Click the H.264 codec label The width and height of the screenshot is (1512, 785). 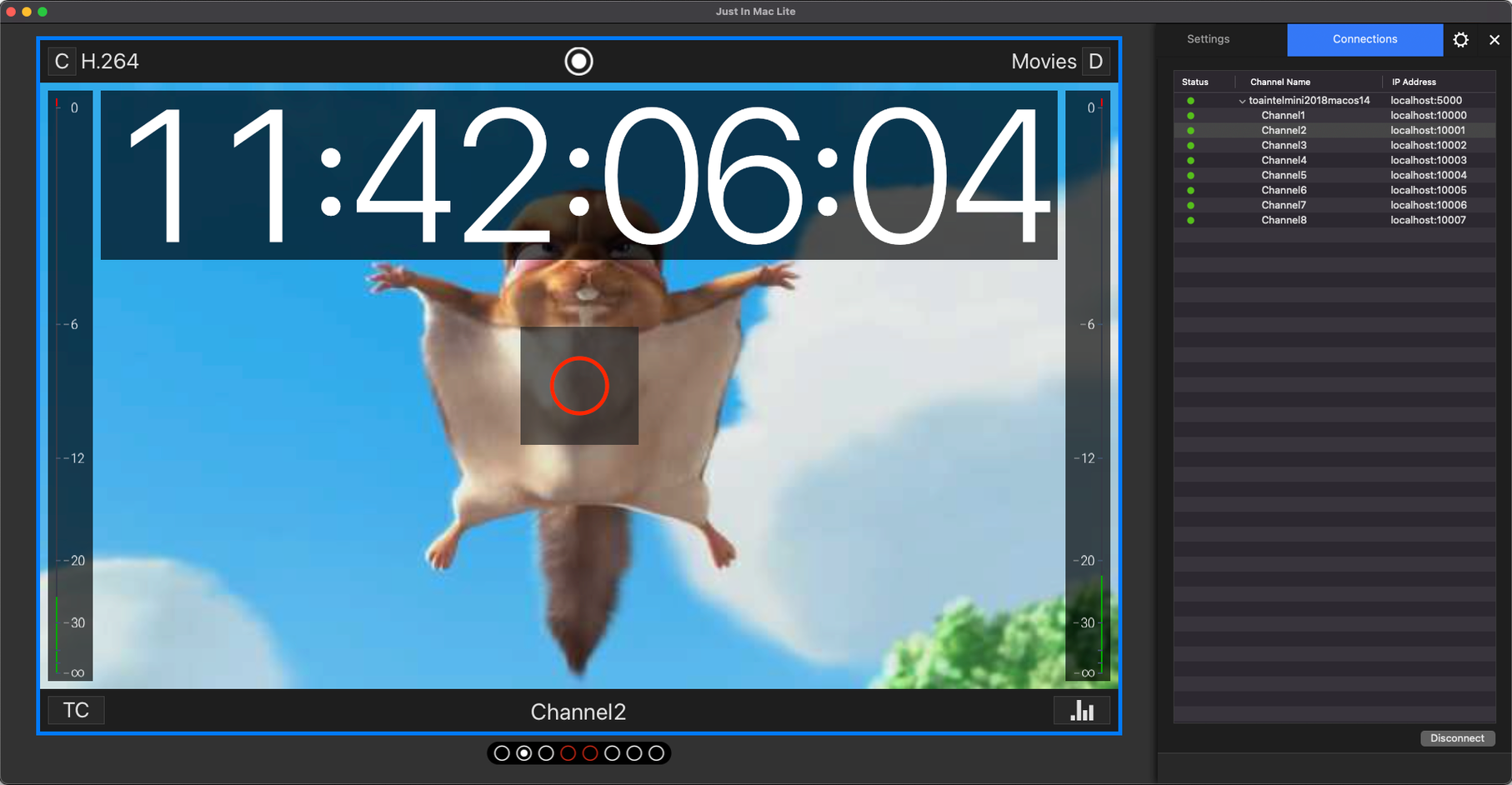[x=110, y=61]
